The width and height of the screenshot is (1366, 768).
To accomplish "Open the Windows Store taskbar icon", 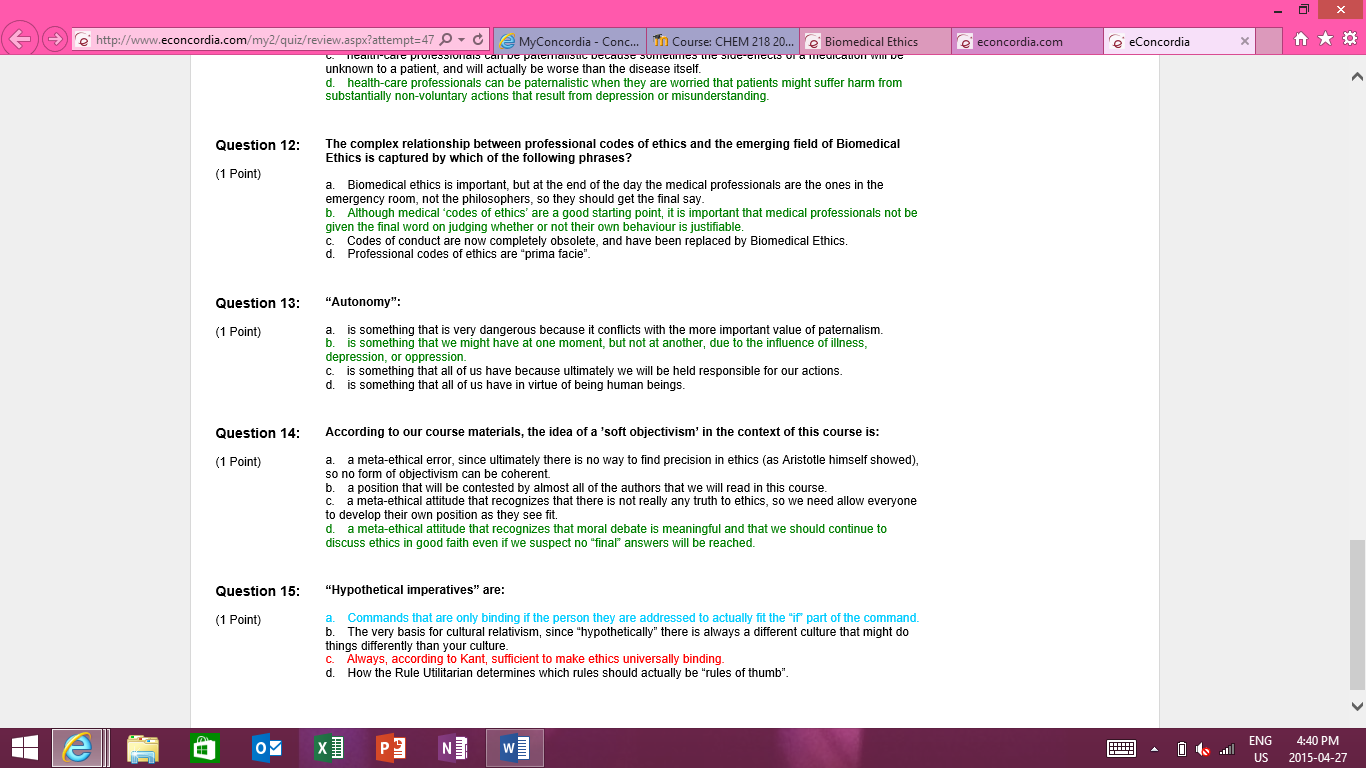I will (x=204, y=748).
